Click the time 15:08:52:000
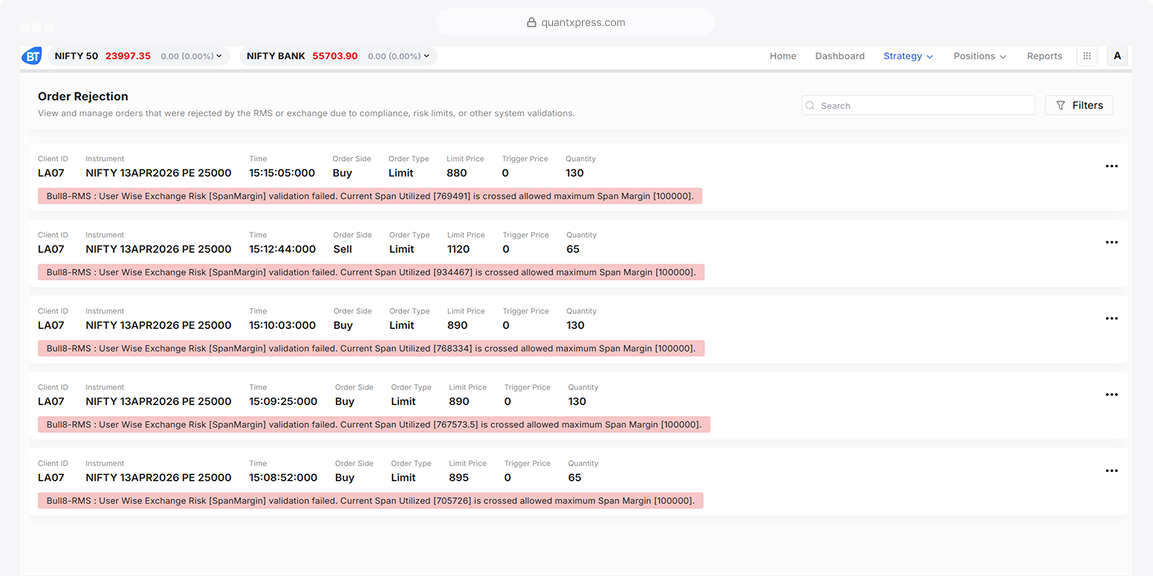This screenshot has width=1153, height=577. point(283,478)
